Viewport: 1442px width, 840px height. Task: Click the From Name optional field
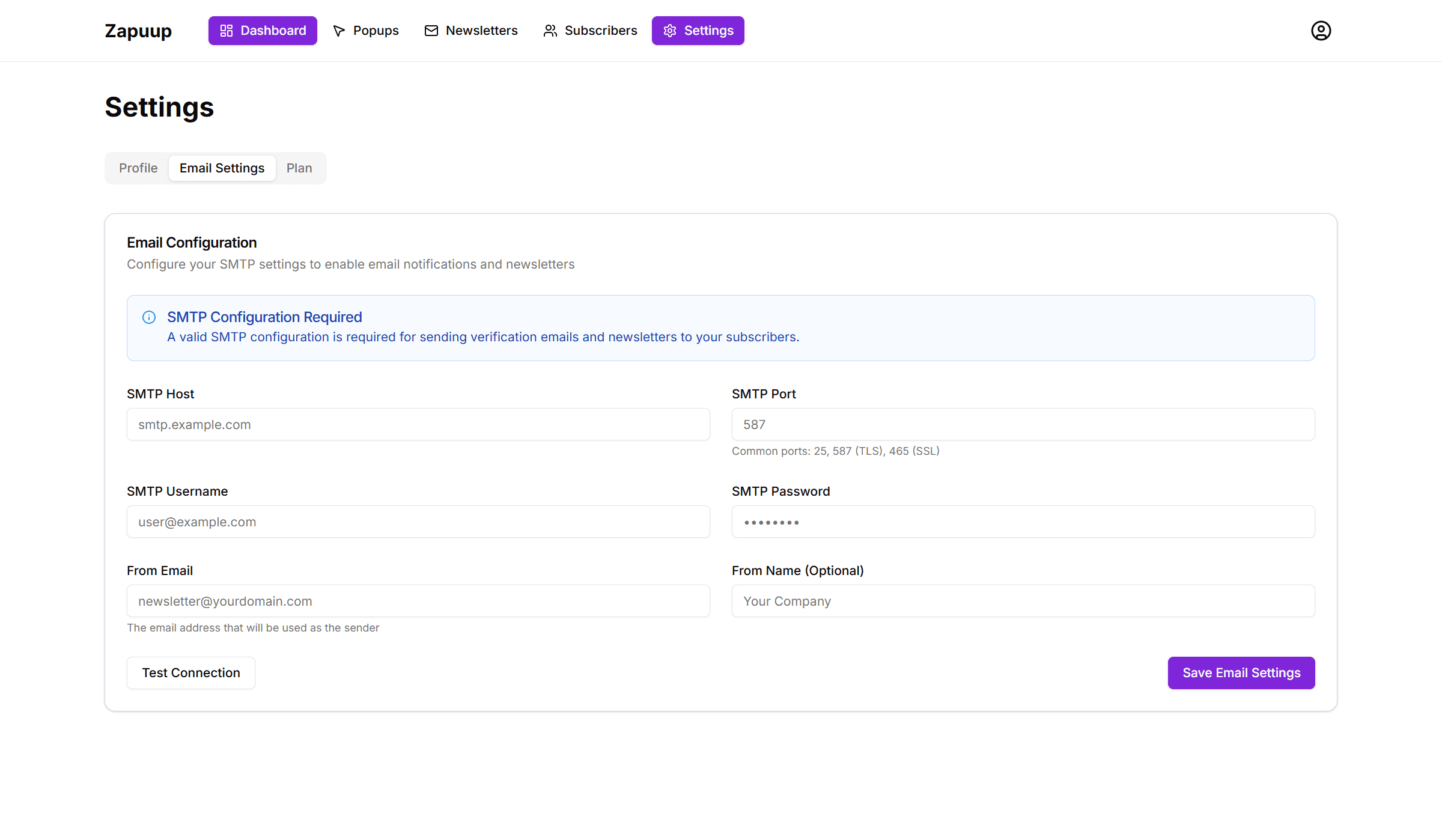point(1023,601)
